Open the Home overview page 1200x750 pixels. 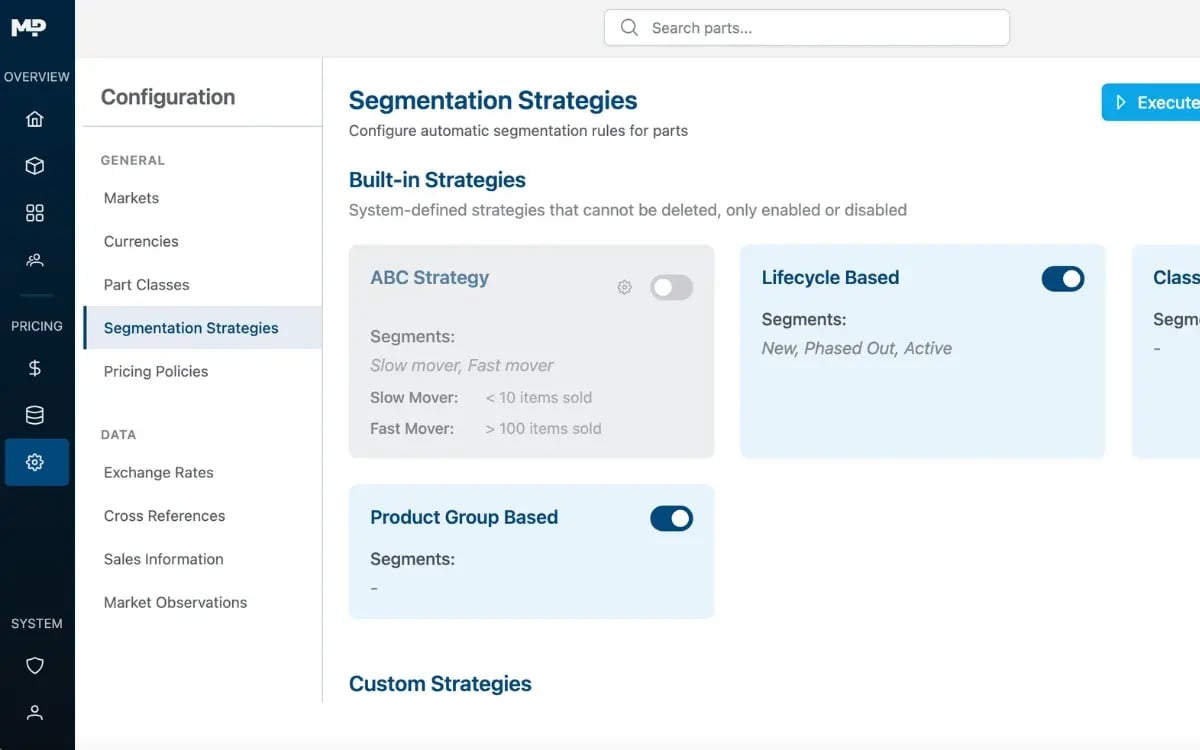(x=35, y=119)
